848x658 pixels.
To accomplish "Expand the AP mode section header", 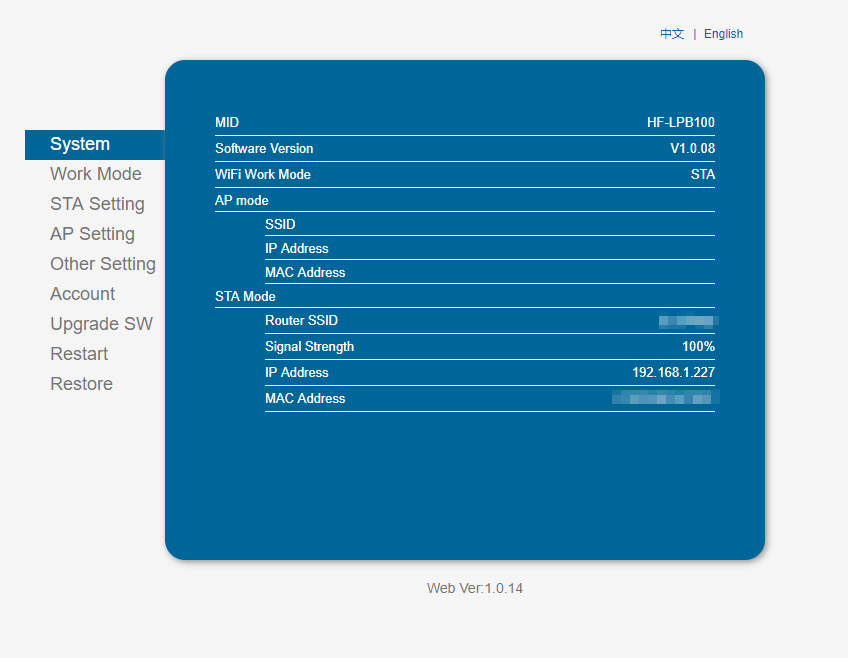I will [465, 200].
